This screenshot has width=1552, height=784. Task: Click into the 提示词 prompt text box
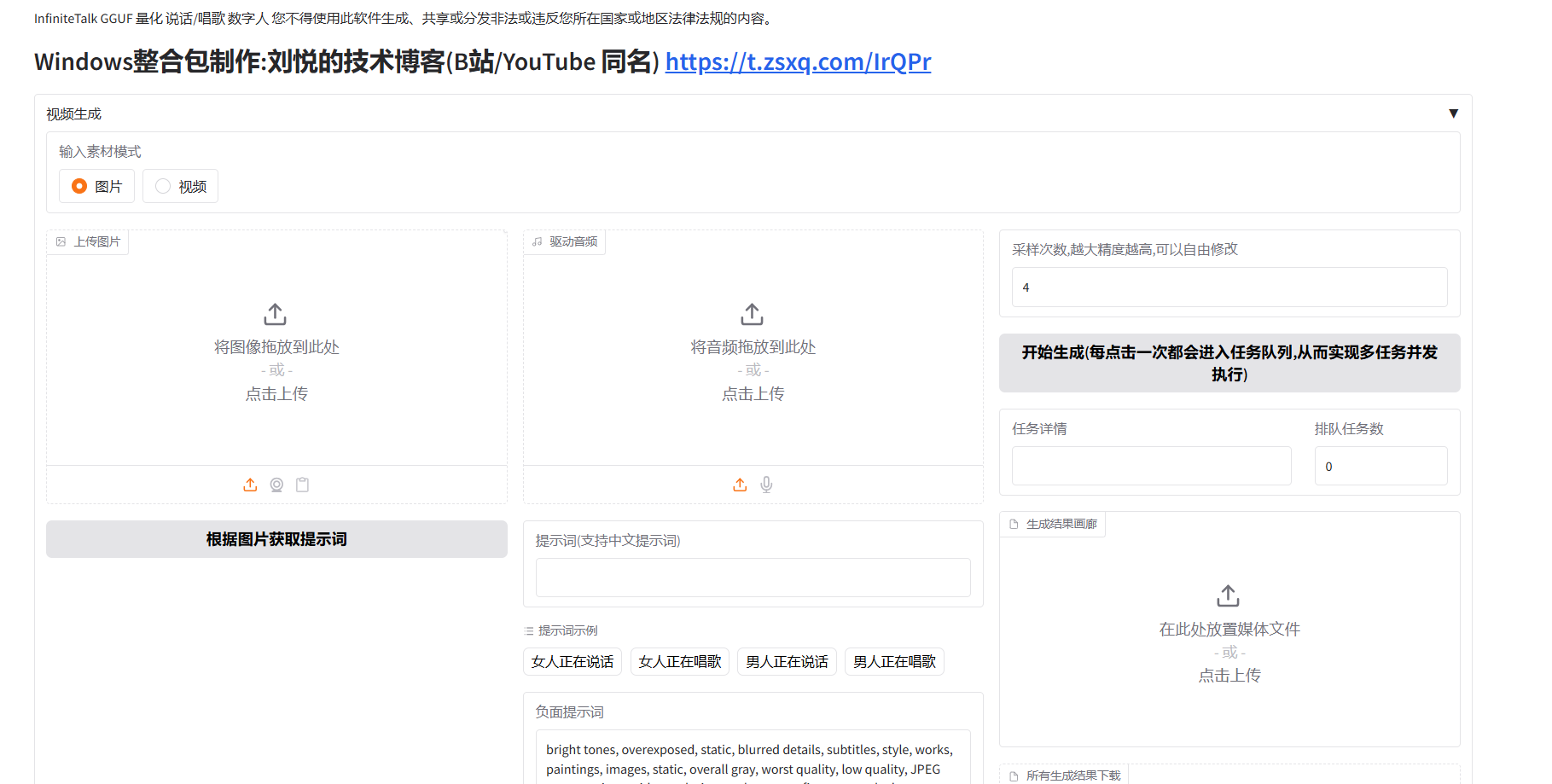pos(753,578)
